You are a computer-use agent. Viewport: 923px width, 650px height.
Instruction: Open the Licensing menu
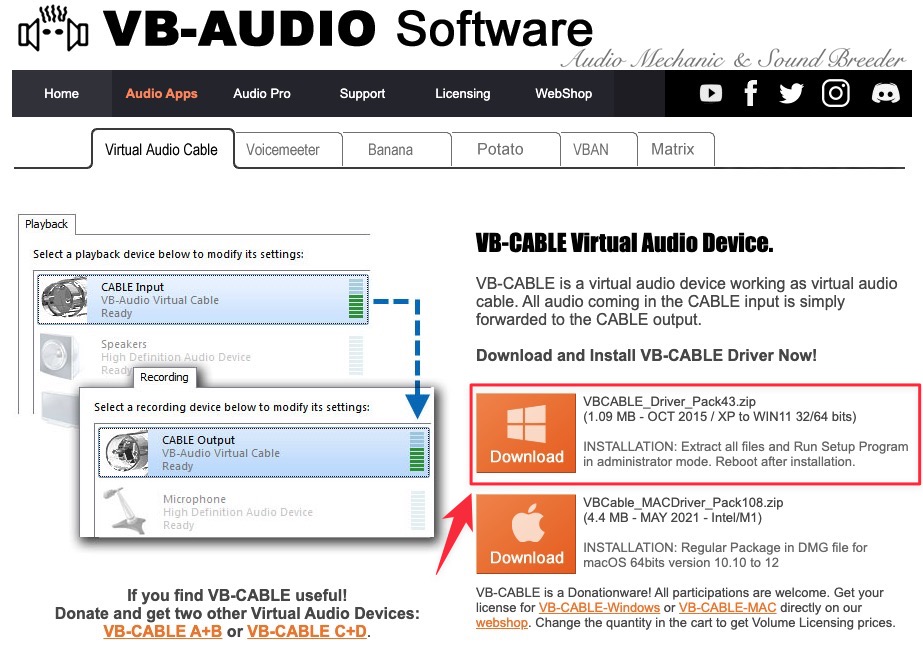coord(463,94)
